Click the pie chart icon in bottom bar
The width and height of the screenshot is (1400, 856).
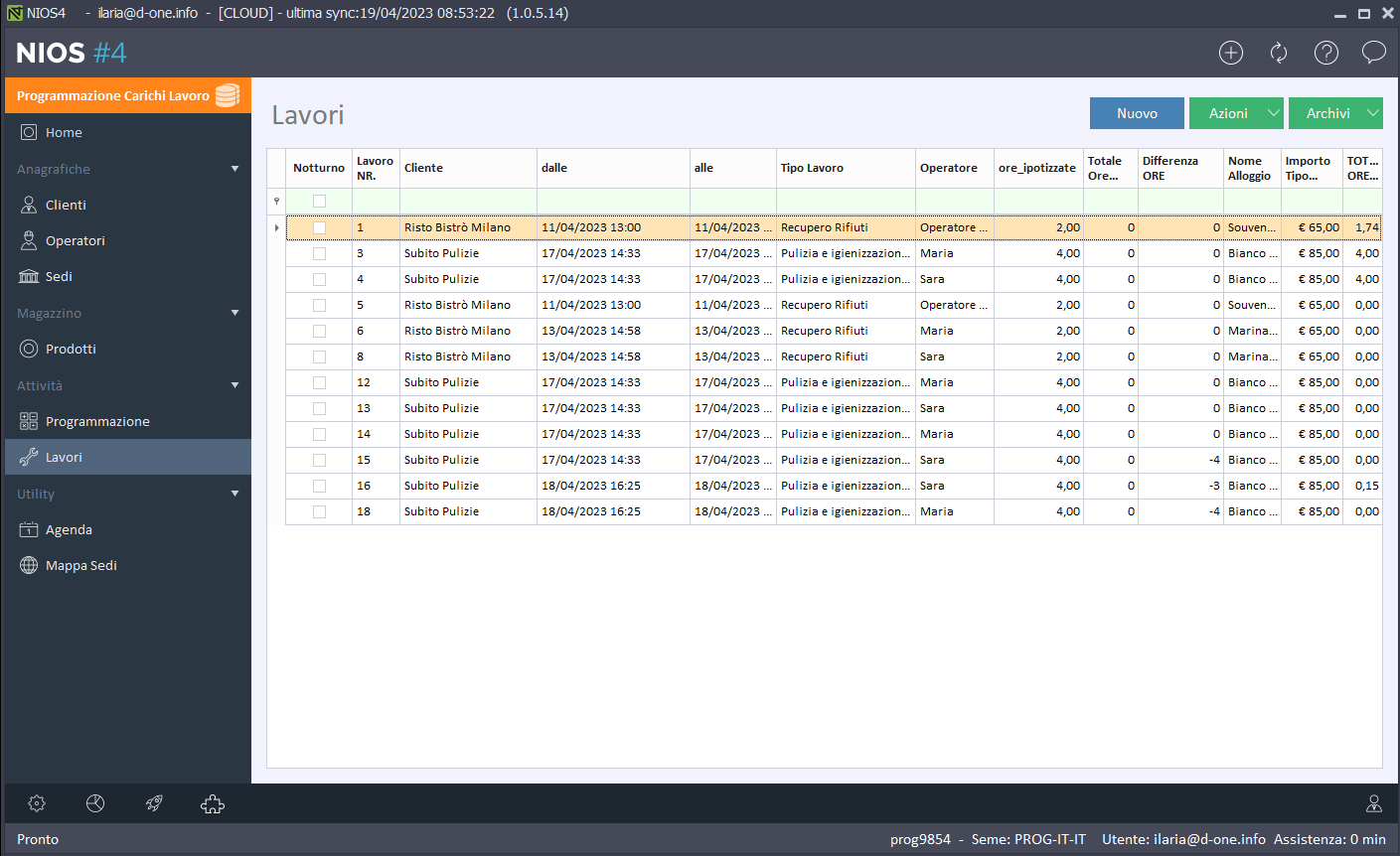point(95,803)
